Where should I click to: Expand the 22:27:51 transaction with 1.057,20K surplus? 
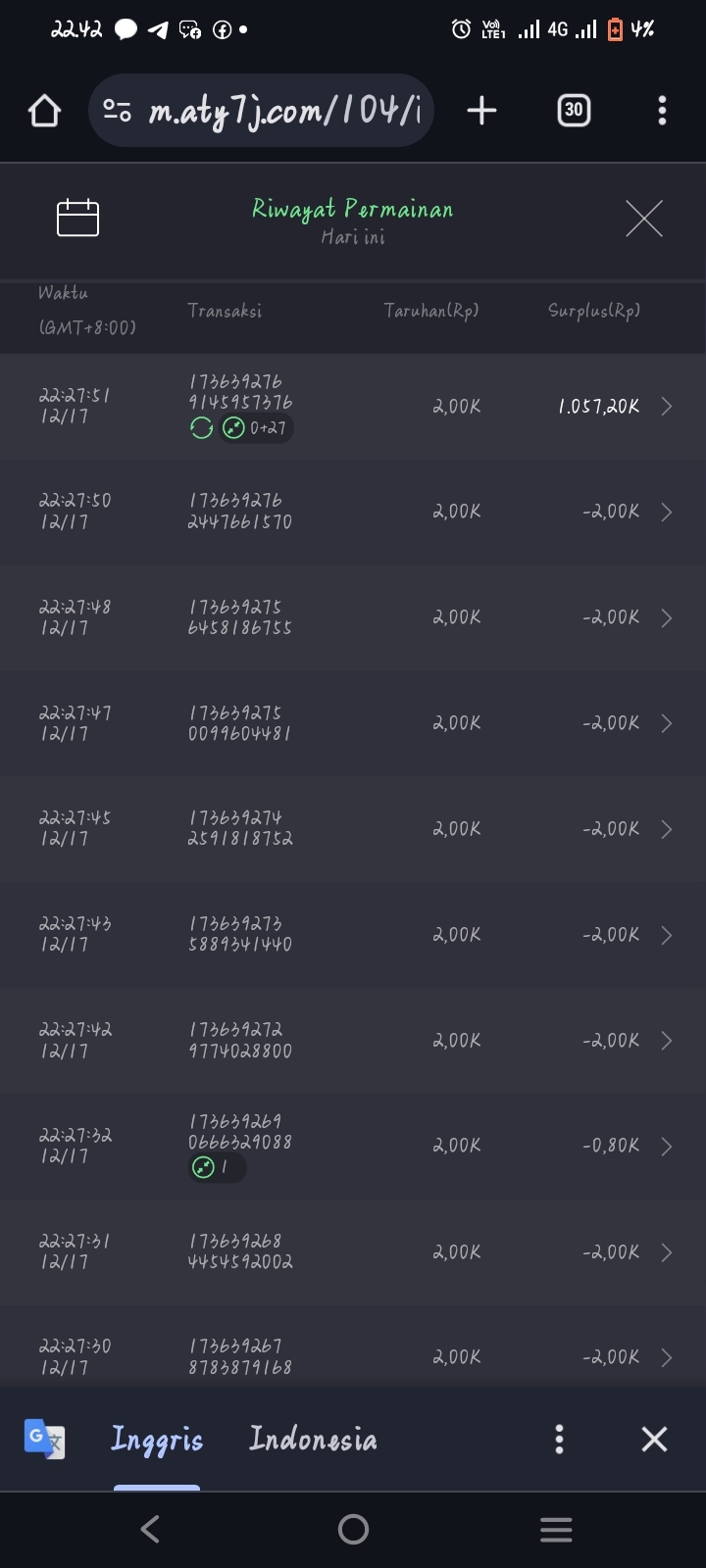[666, 407]
